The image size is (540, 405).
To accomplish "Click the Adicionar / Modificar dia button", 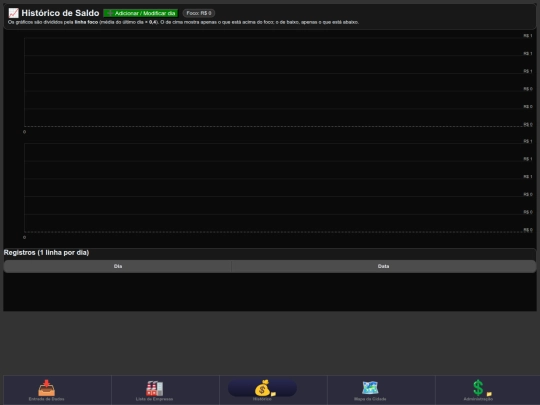I will [x=141, y=13].
